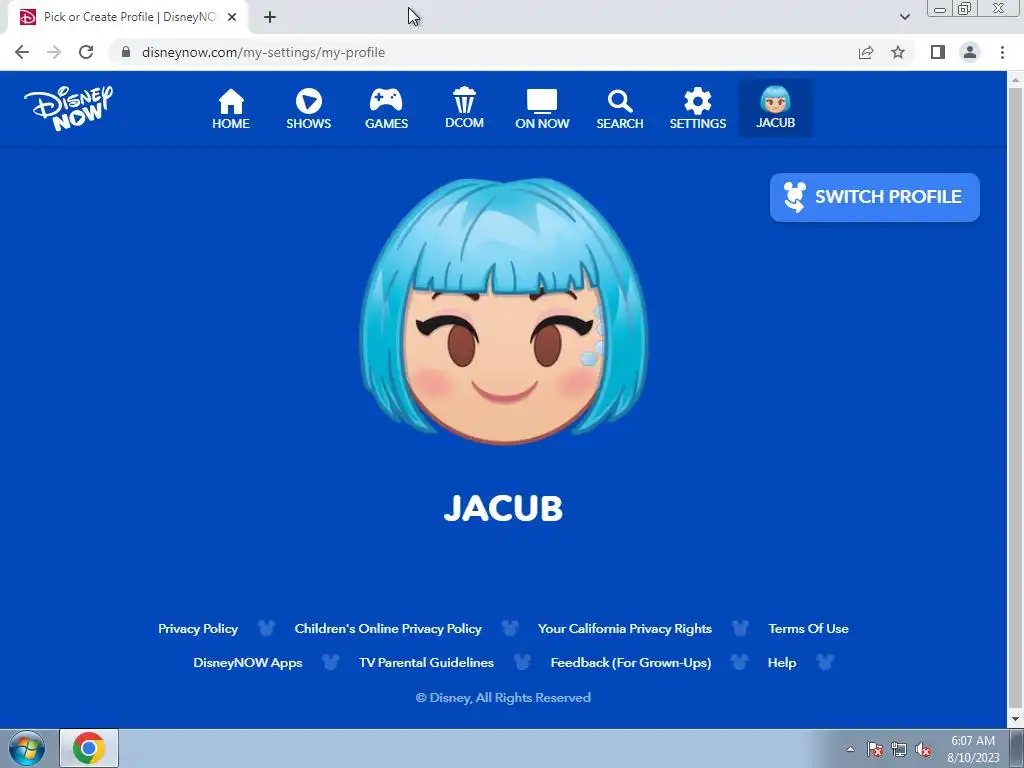Open Your California Privacy Rights link

pyautogui.click(x=624, y=628)
